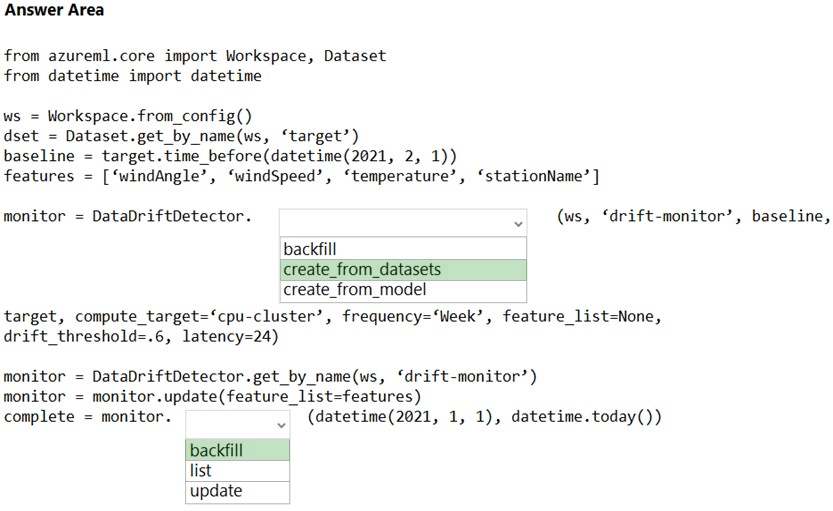Click the Dataset.get_by_name code line
The image size is (833, 511).
(182, 137)
